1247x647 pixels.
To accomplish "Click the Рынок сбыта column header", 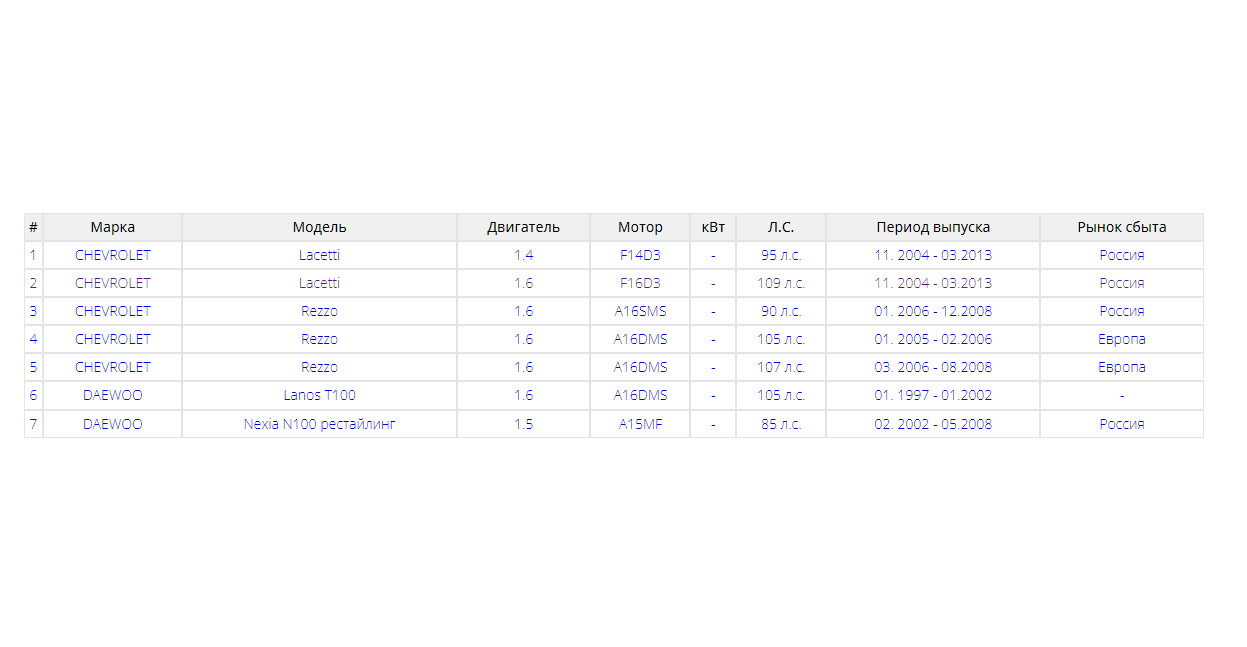I will tap(1121, 227).
